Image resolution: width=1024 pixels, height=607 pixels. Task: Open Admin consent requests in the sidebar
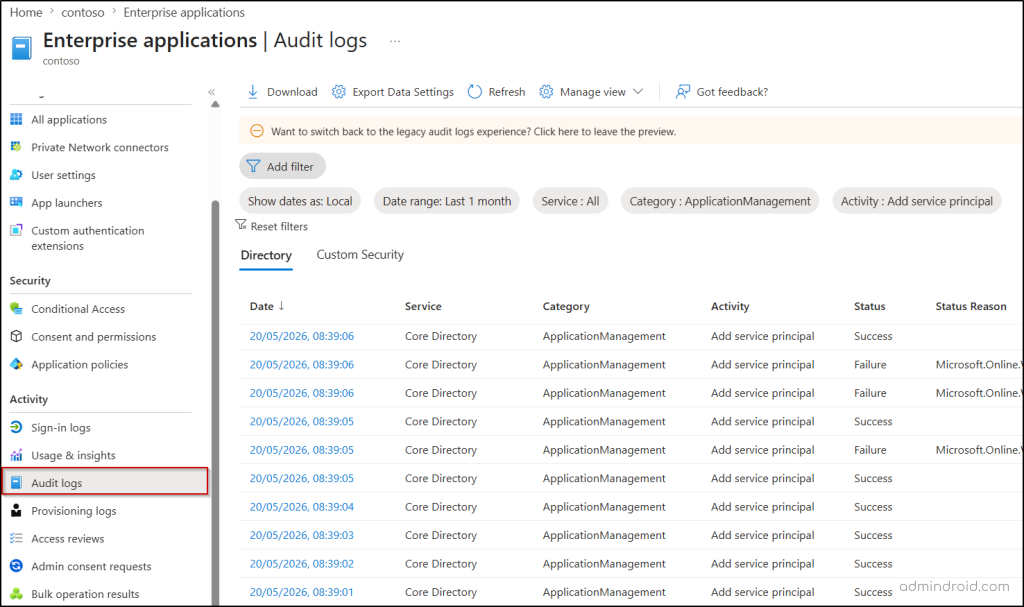[x=91, y=566]
